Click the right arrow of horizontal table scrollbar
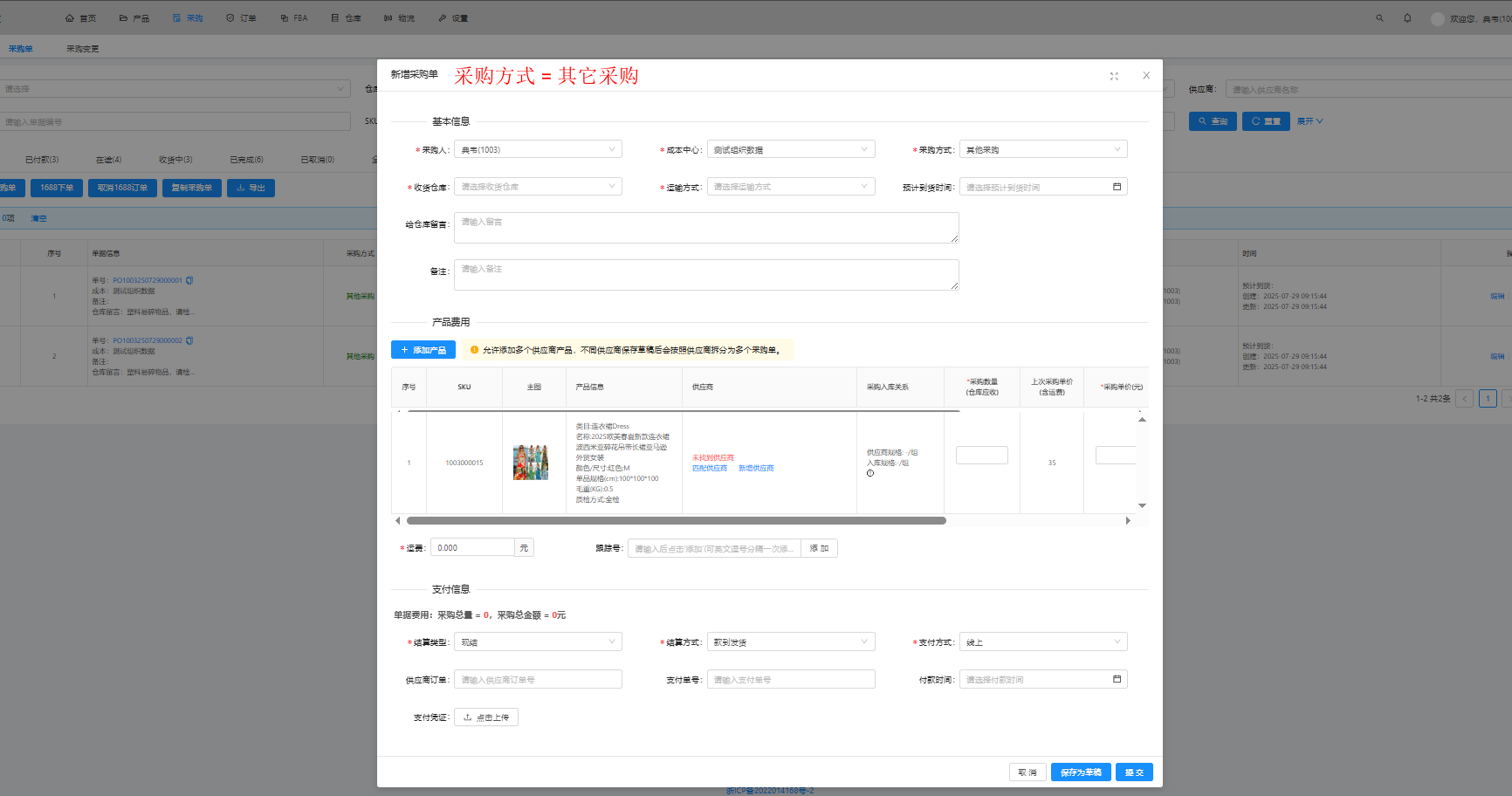This screenshot has height=796, width=1512. [x=1128, y=521]
